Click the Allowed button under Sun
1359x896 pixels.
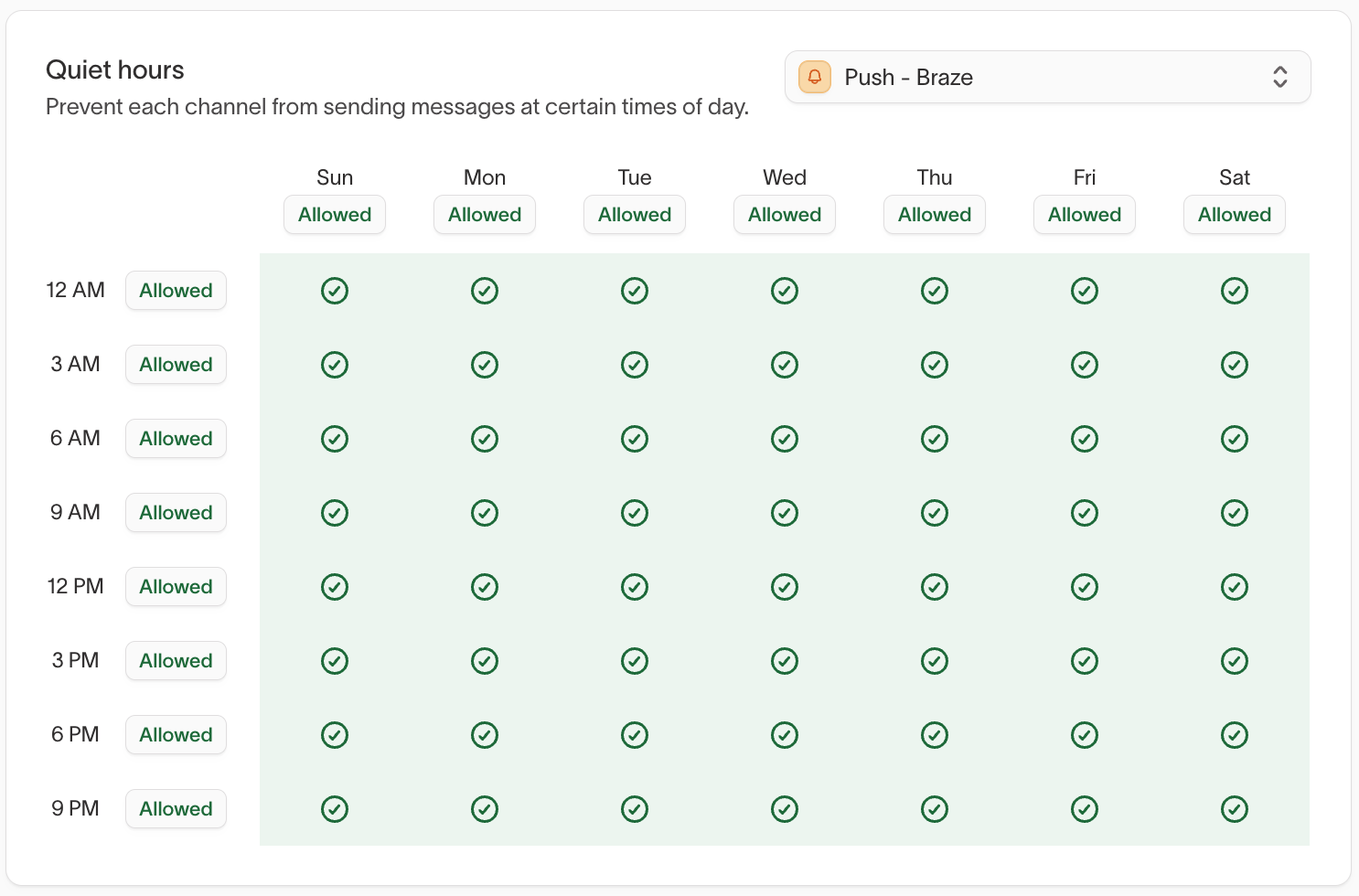point(335,215)
